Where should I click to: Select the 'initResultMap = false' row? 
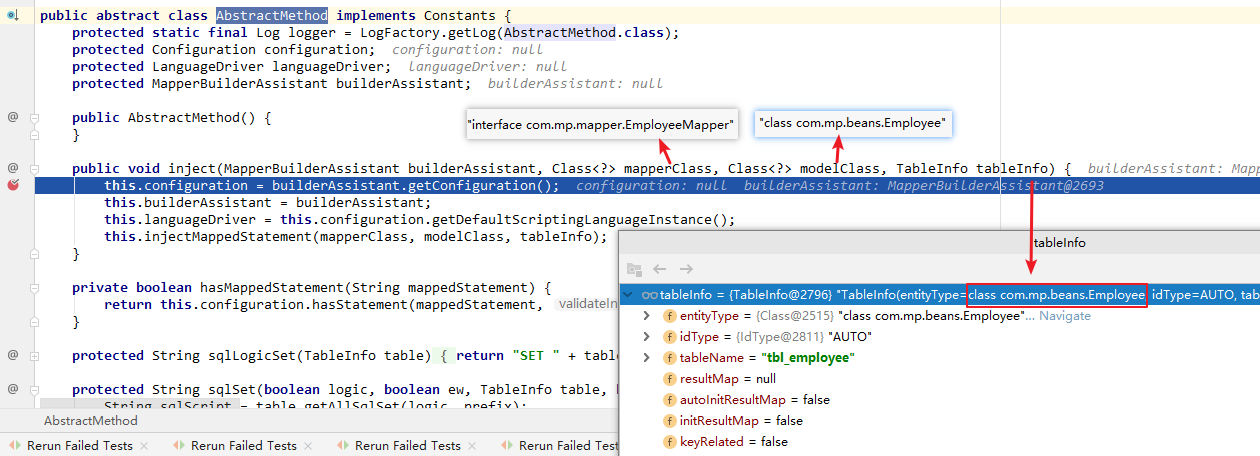(939, 421)
